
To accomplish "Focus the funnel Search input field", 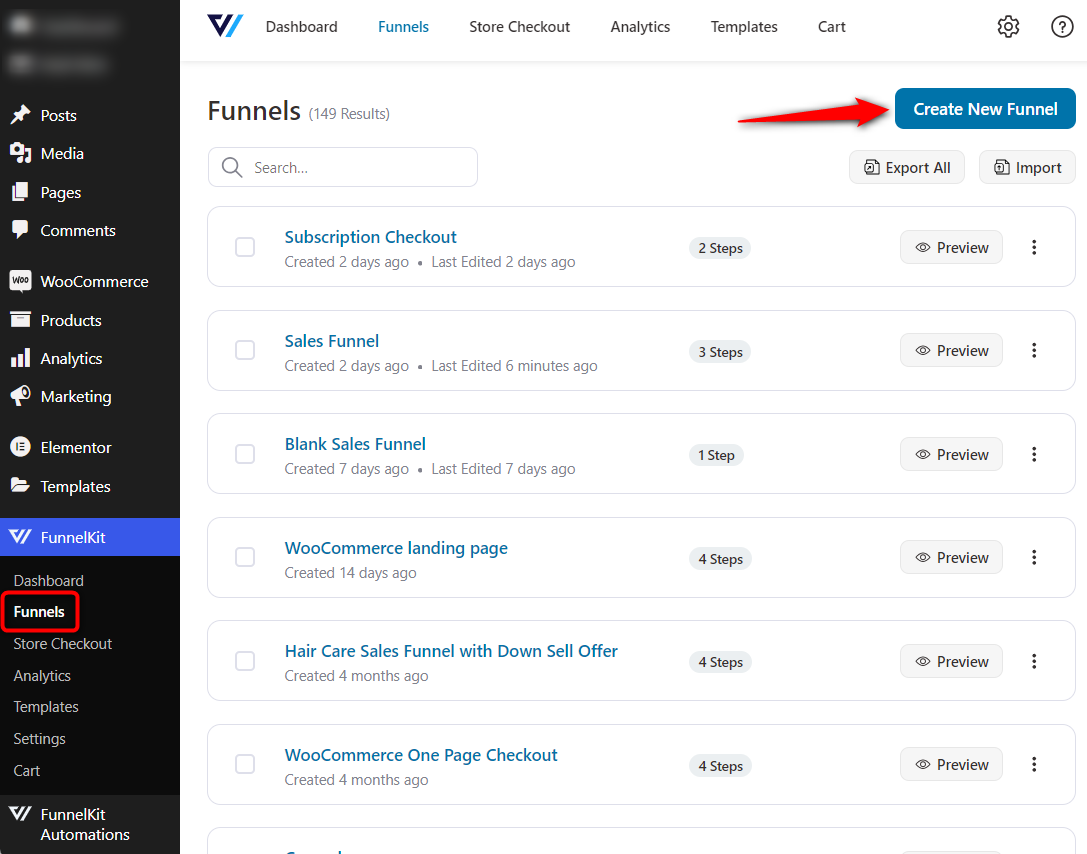I will (342, 167).
